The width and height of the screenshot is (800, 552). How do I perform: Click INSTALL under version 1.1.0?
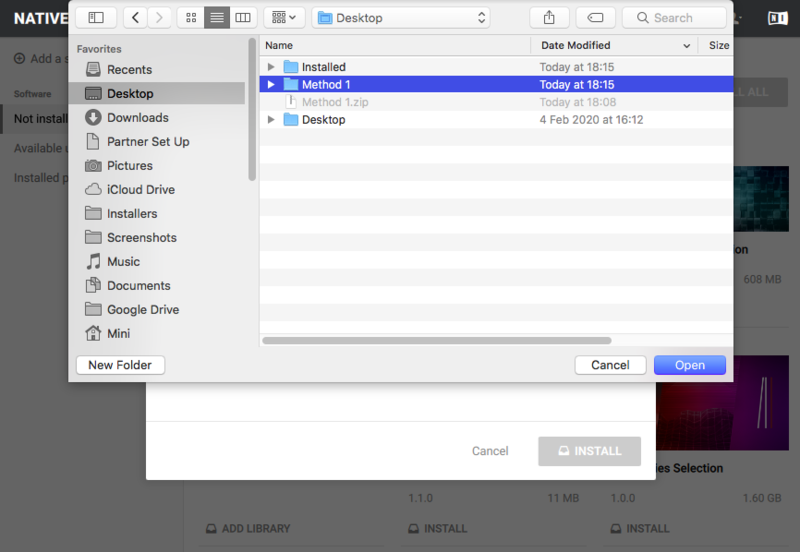[x=438, y=529]
